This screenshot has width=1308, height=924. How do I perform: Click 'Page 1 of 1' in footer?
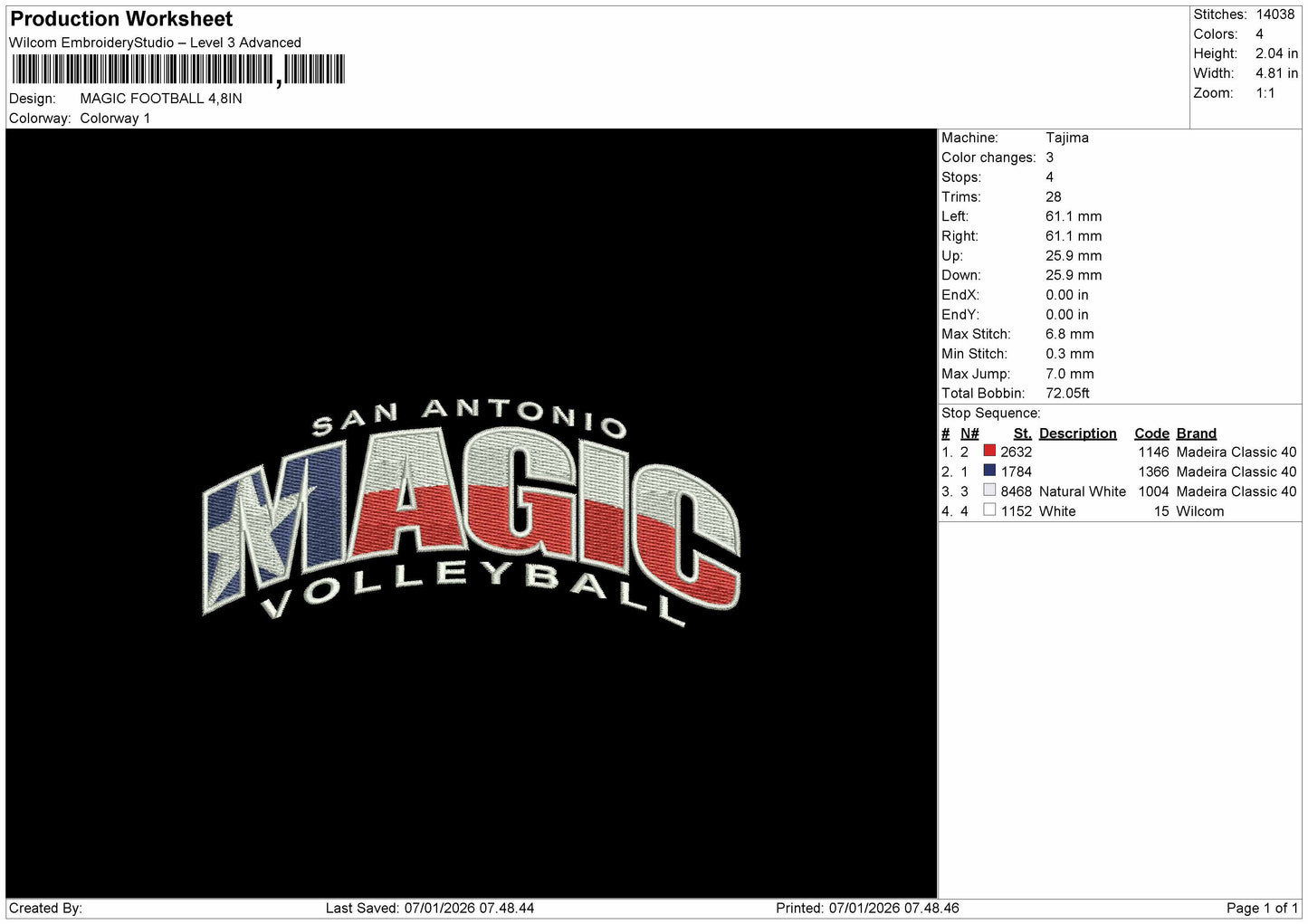pyautogui.click(x=1263, y=909)
